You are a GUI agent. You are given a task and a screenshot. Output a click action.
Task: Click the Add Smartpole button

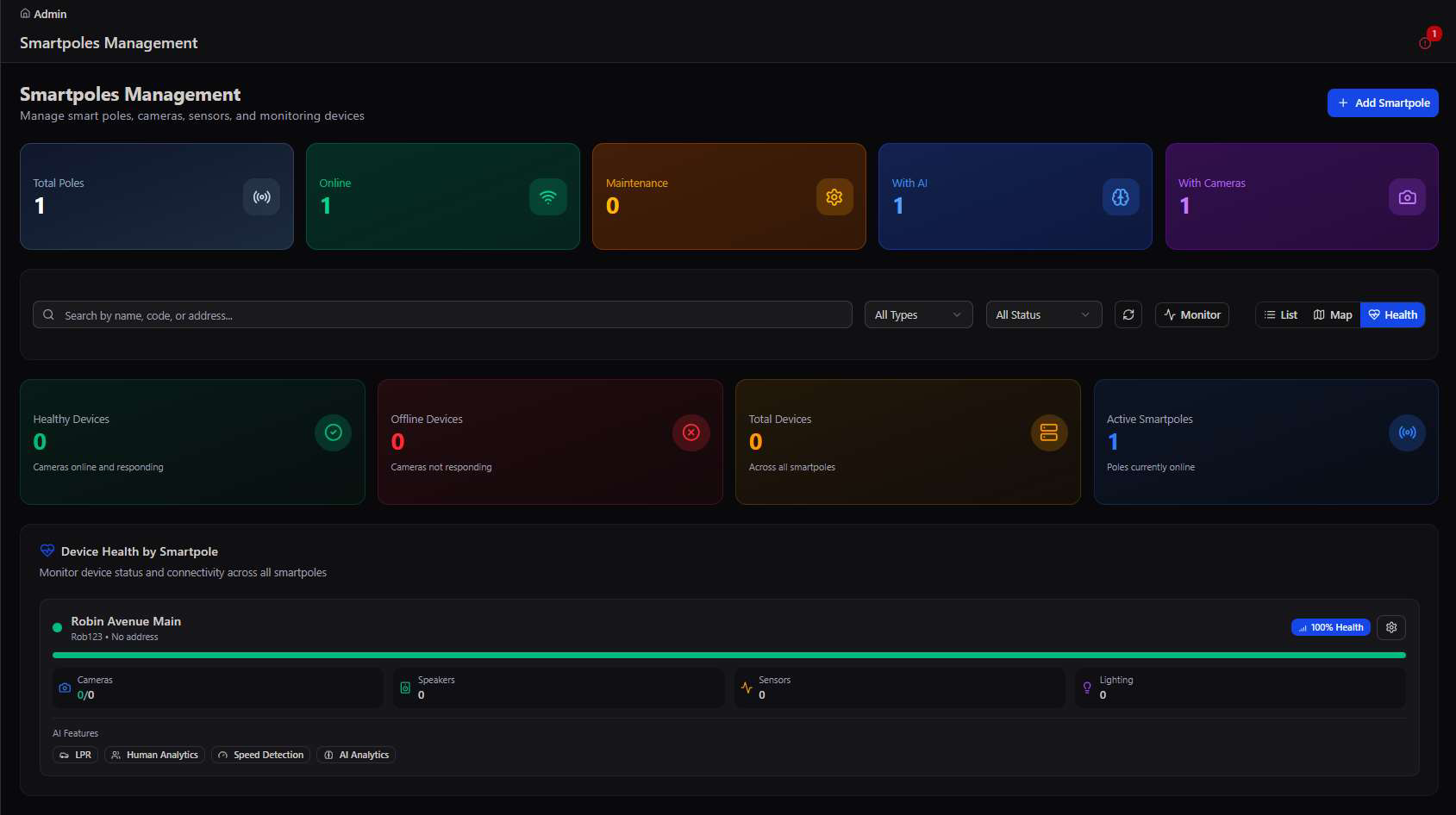point(1383,103)
